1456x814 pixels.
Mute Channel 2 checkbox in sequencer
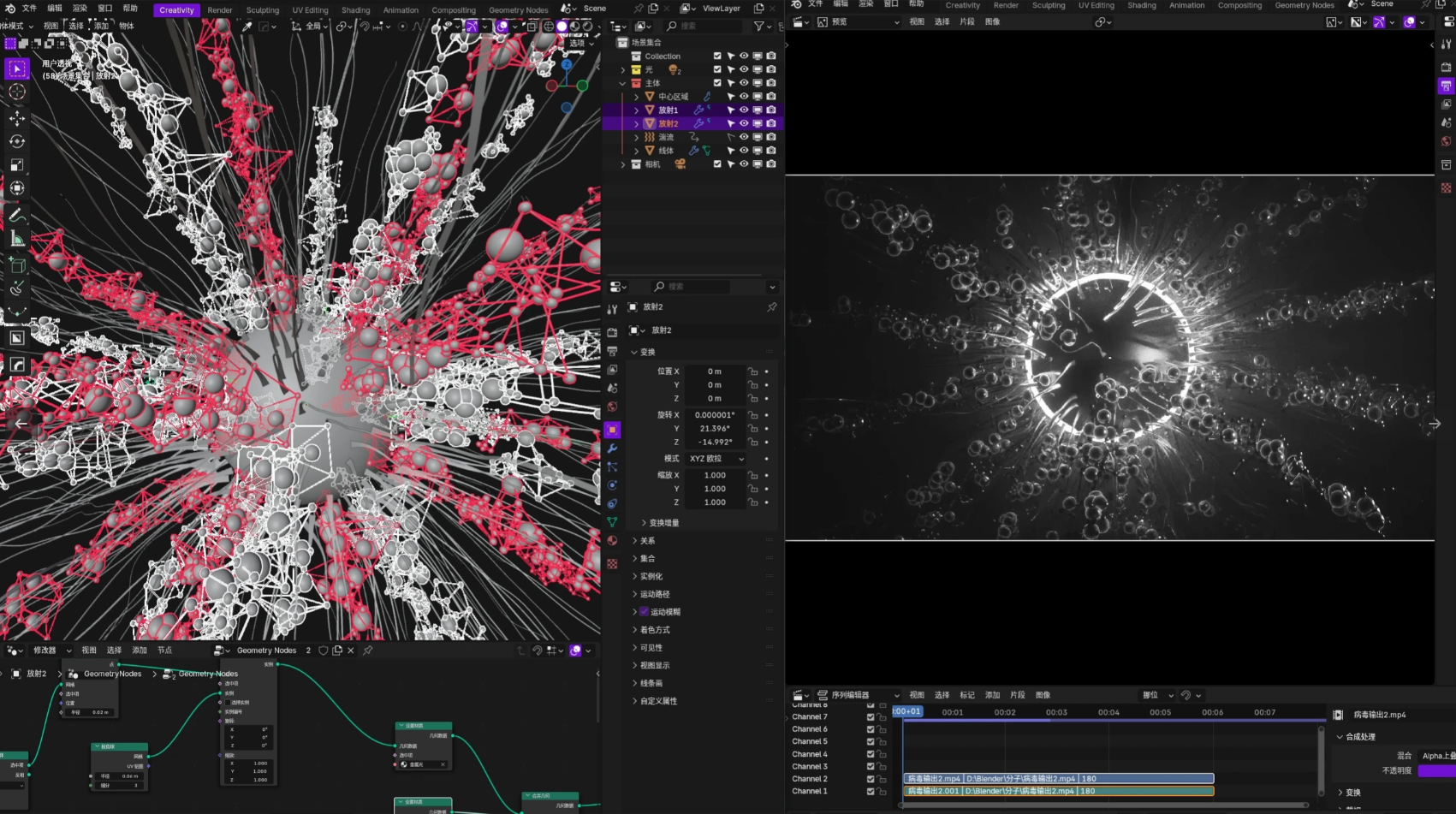(871, 779)
